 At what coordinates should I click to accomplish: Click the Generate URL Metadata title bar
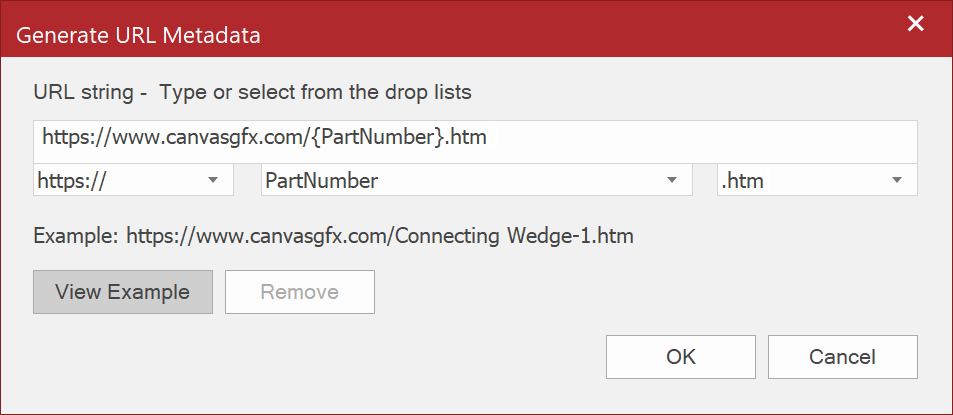(x=400, y=36)
